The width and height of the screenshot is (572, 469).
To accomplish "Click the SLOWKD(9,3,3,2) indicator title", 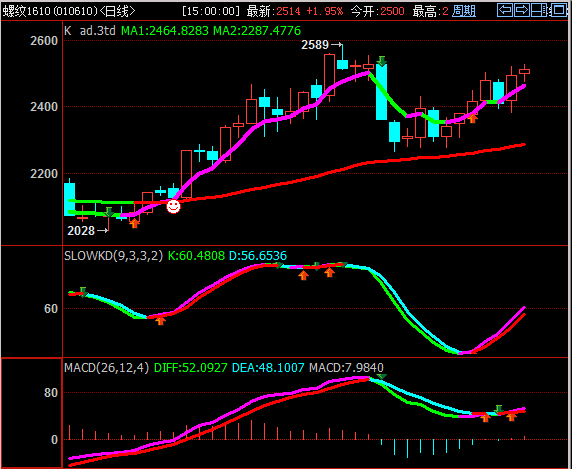I will [113, 256].
